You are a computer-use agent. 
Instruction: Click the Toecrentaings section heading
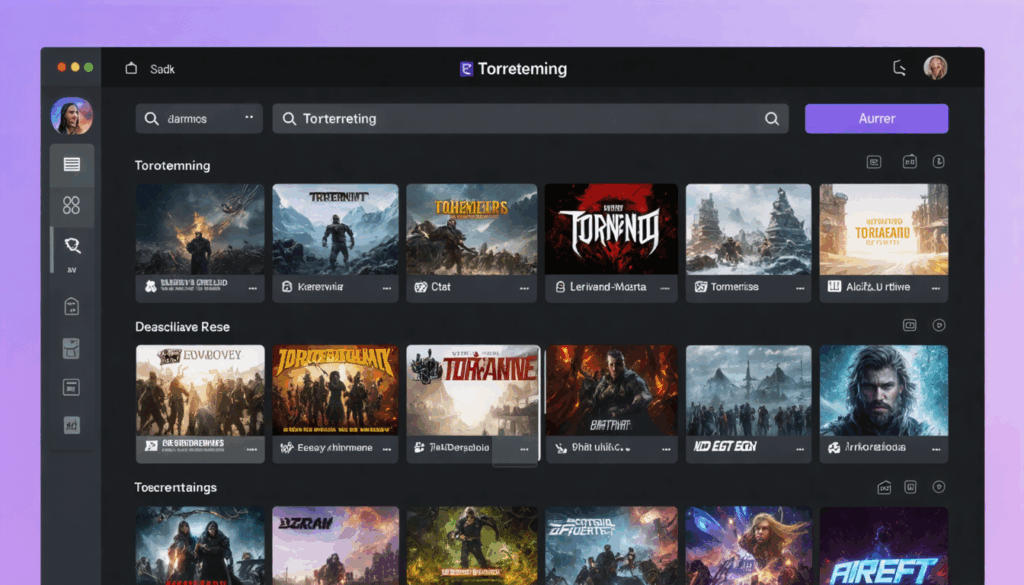point(175,488)
